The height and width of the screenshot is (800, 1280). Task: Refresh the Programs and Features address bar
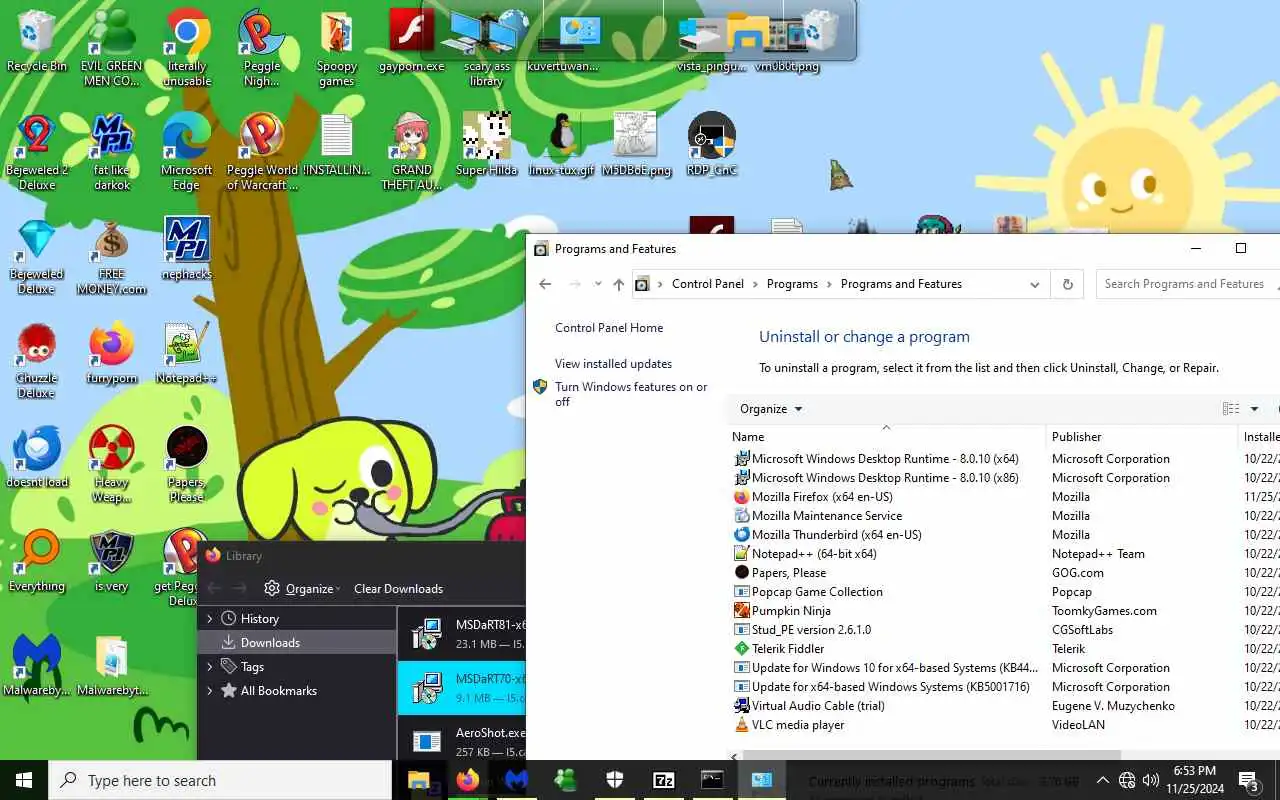coord(1067,284)
